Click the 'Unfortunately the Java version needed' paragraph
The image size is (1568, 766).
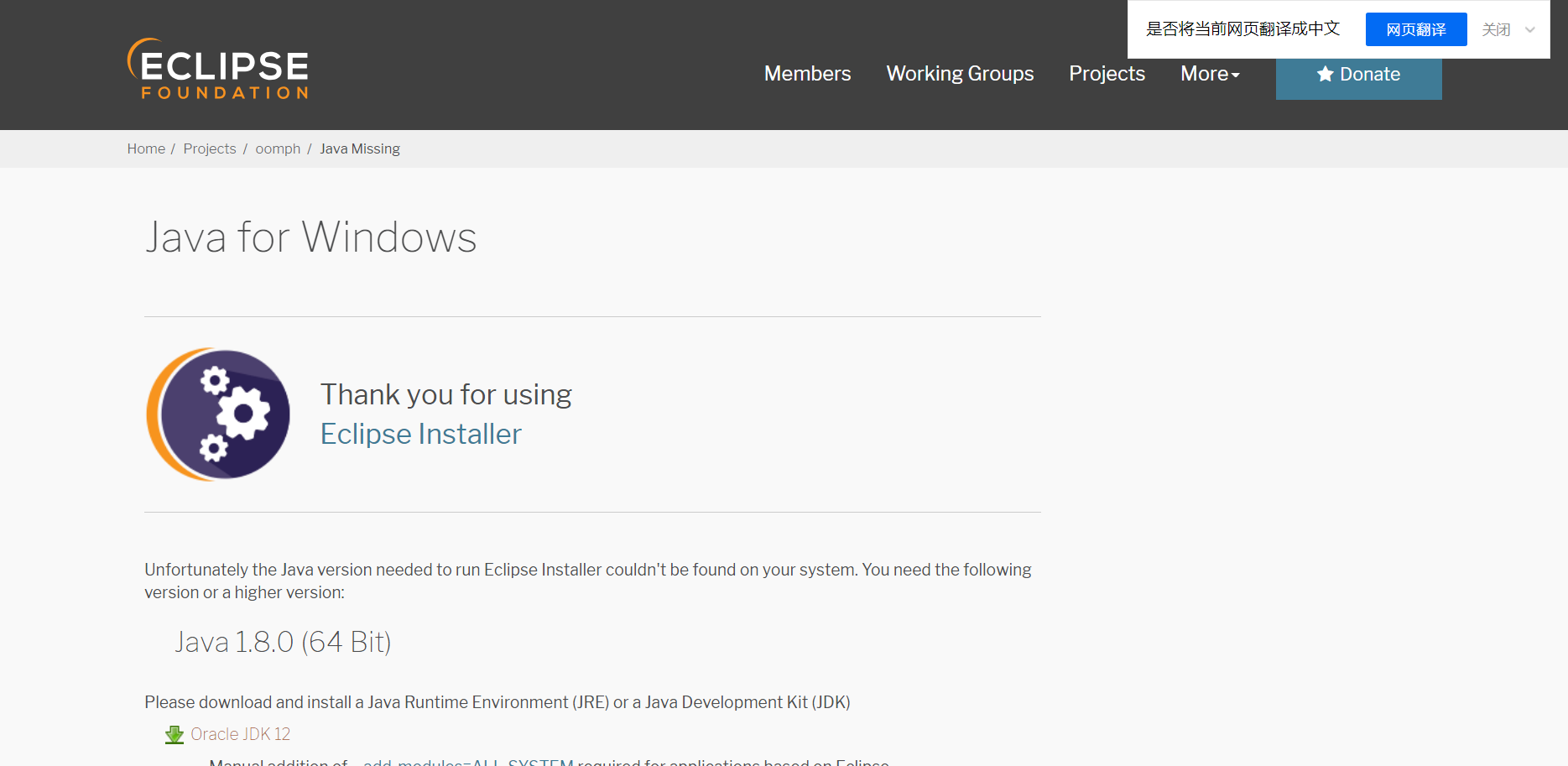click(588, 581)
